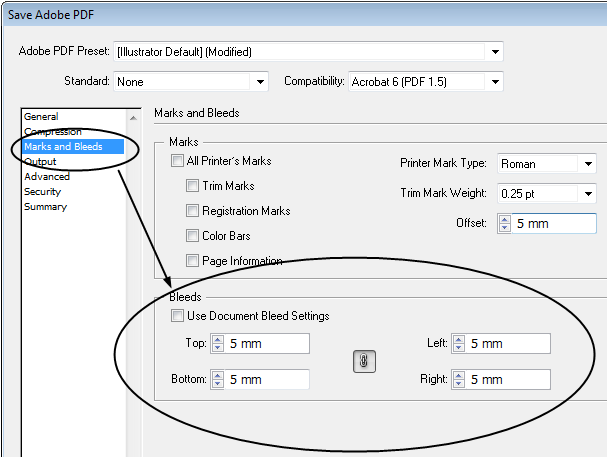Click the Left bleed value field
The height and width of the screenshot is (457, 607).
tap(508, 344)
